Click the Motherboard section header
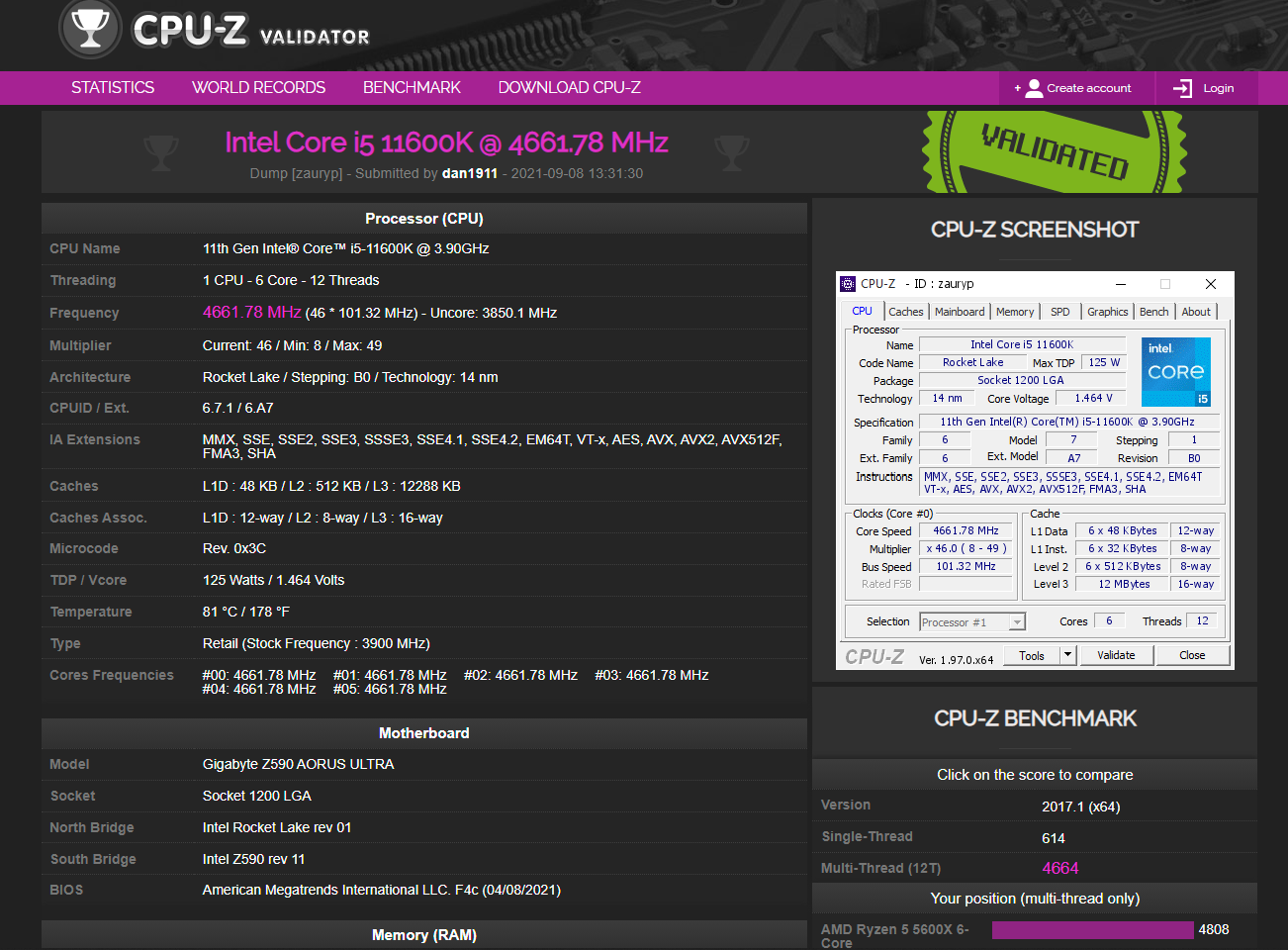The height and width of the screenshot is (950, 1288). tap(424, 733)
